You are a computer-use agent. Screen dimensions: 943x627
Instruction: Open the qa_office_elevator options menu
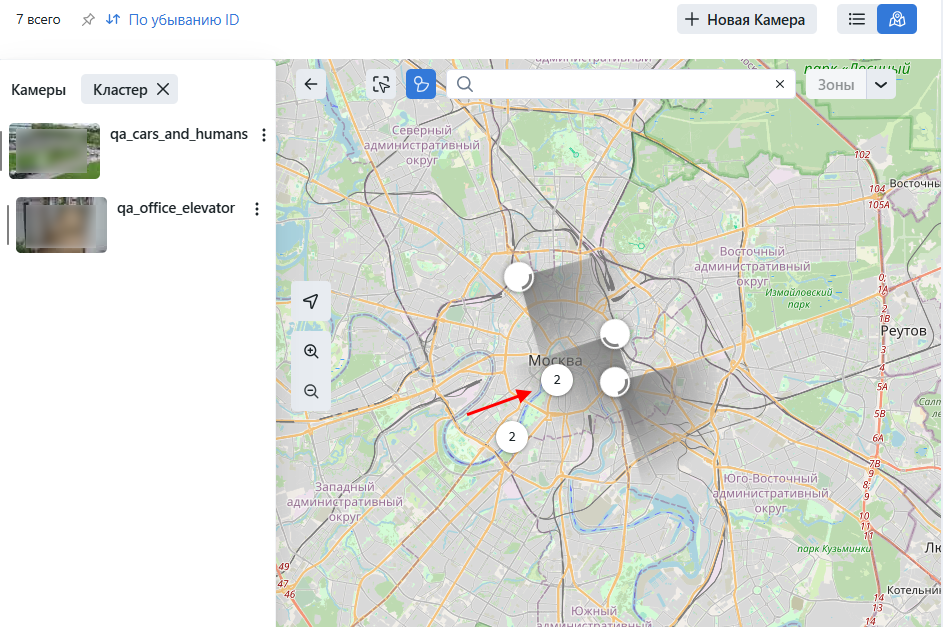tap(257, 208)
